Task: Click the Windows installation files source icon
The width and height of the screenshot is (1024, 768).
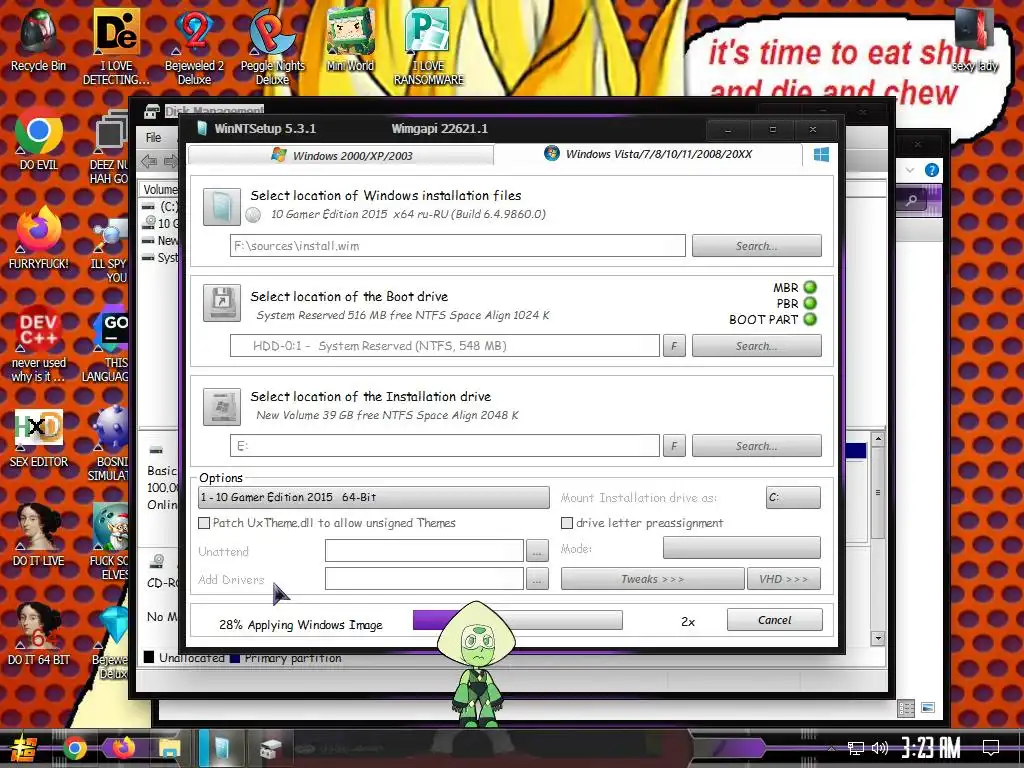Action: [221, 206]
